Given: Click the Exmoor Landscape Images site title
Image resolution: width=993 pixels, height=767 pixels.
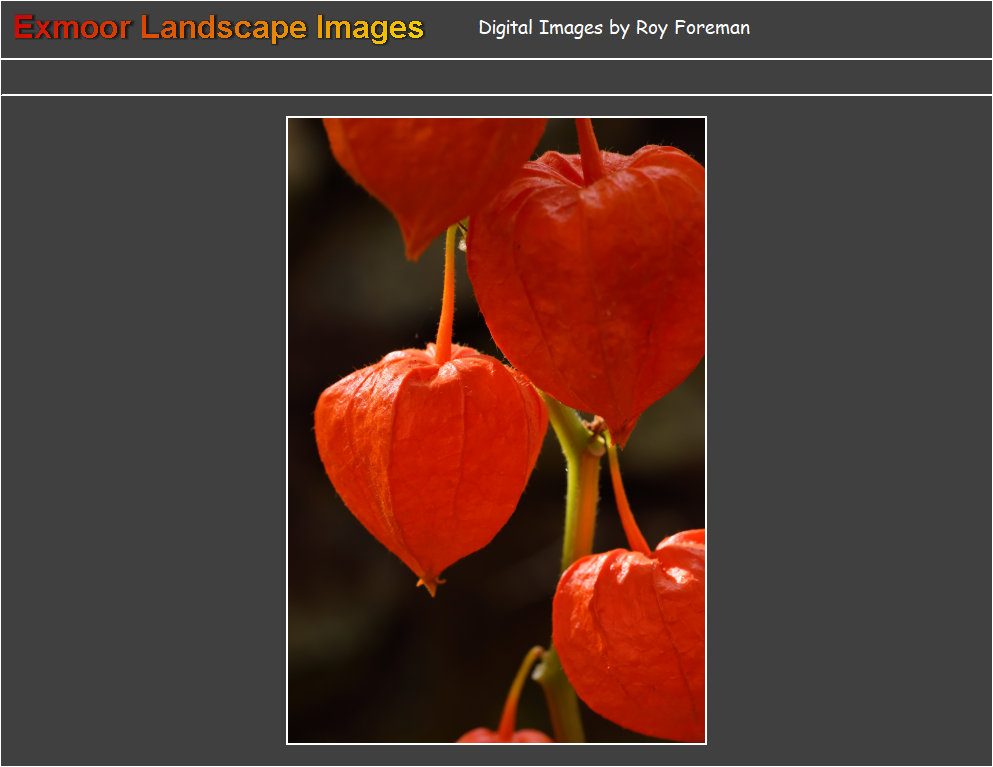Looking at the screenshot, I should 215,28.
